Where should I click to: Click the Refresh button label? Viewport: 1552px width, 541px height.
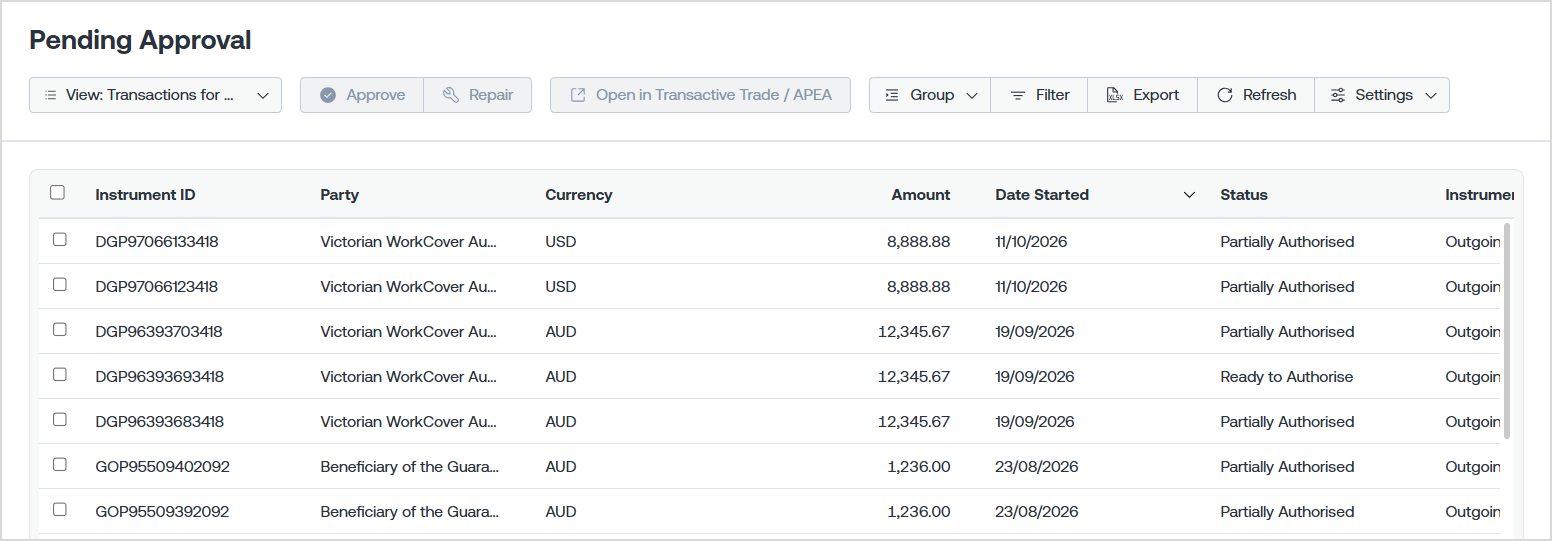1270,95
